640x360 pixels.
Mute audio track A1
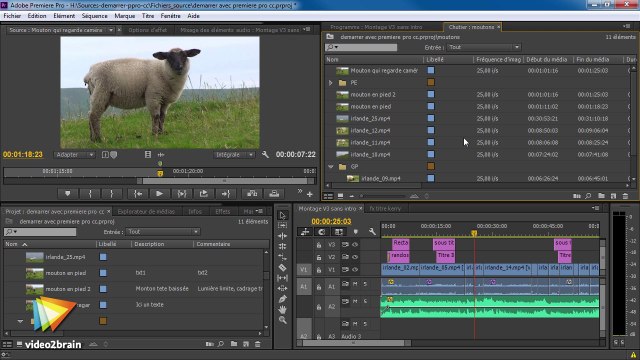coord(355,284)
